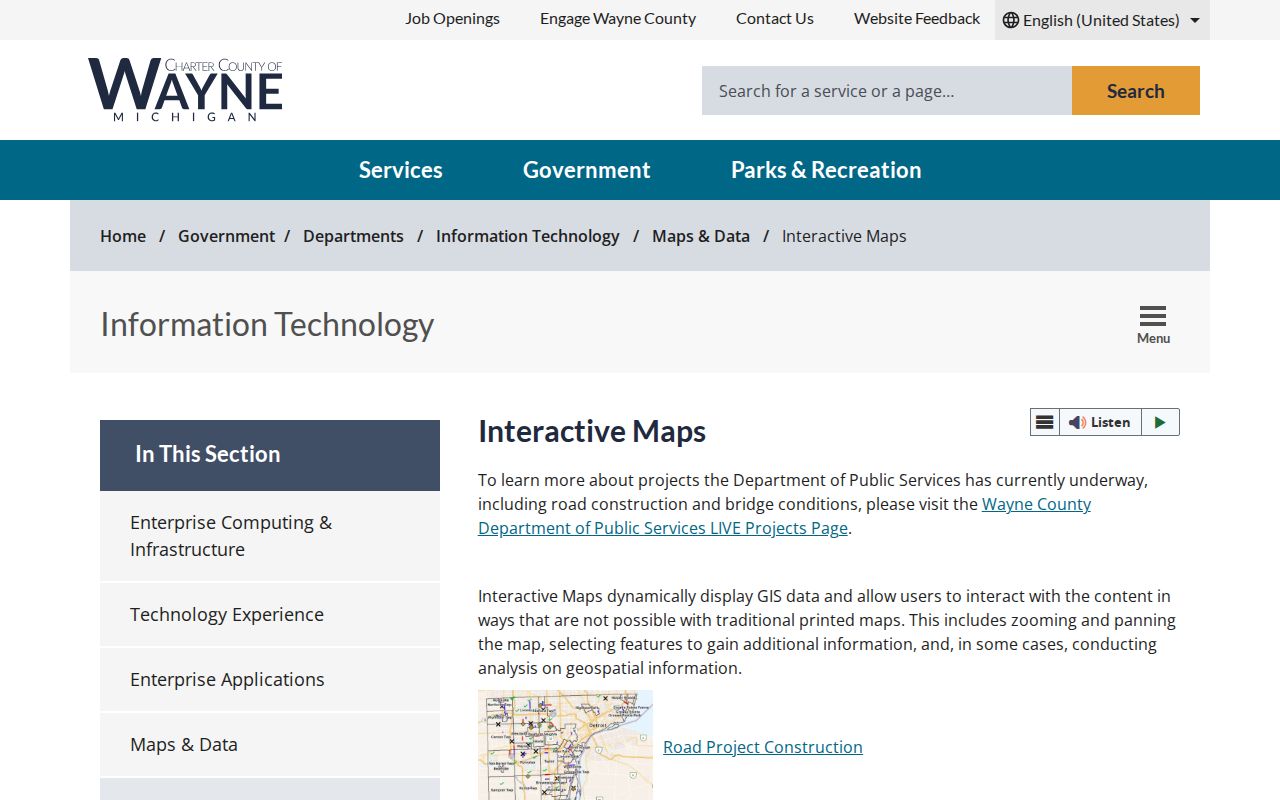Click the Information Technology section heading
The image size is (1280, 800).
[x=267, y=324]
